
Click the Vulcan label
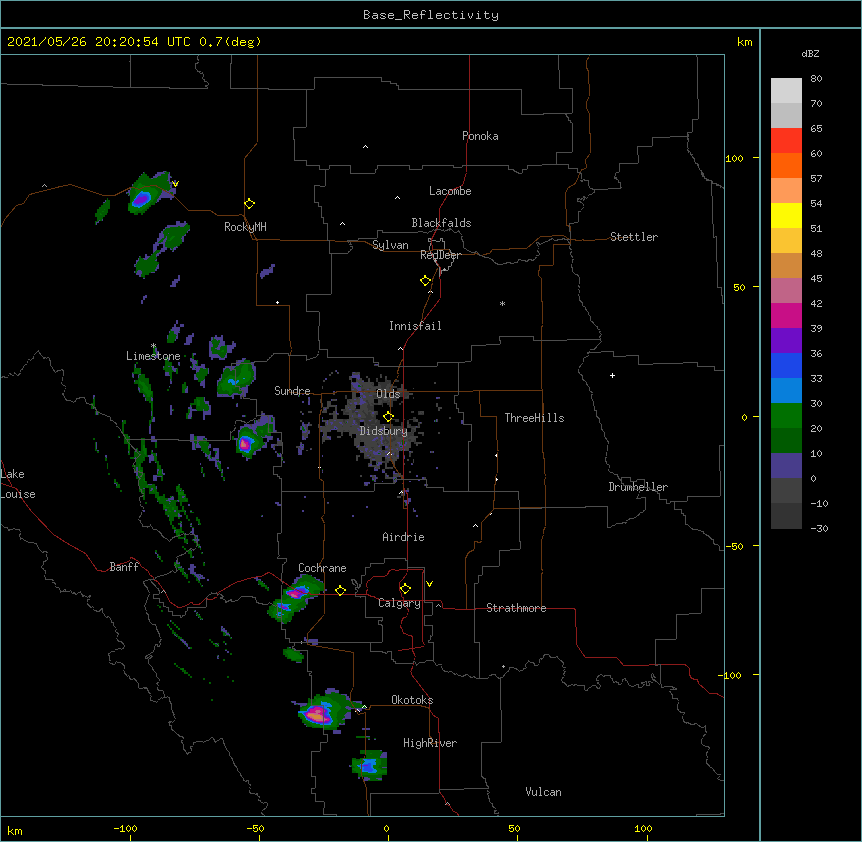click(543, 792)
